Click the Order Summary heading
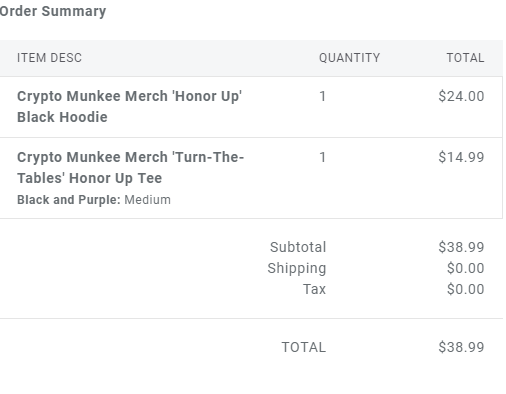 pos(53,11)
